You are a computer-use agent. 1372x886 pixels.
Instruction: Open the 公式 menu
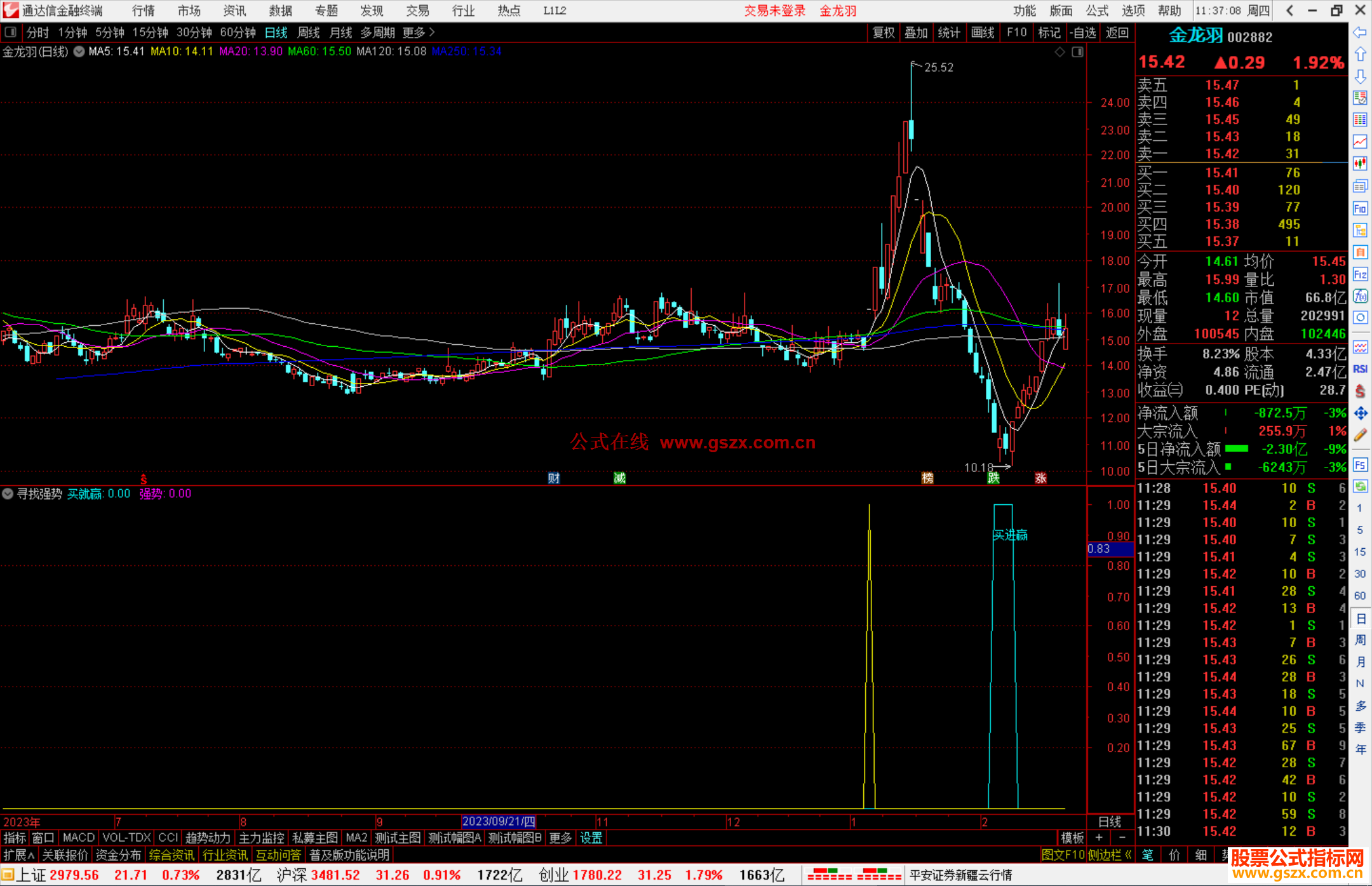point(1097,11)
